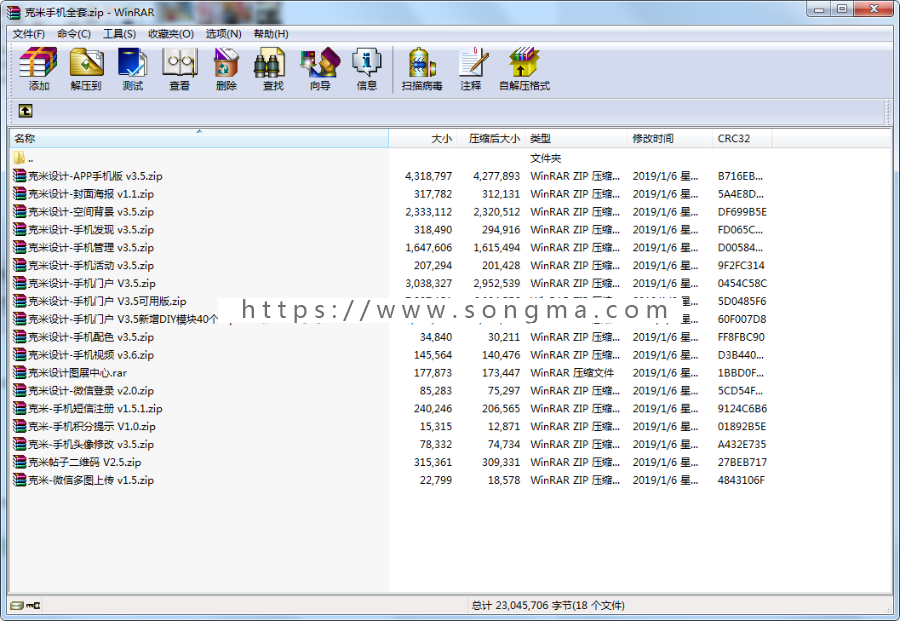900x621 pixels.
Task: Sort by Modified (修改时间) column header
Action: [x=670, y=138]
